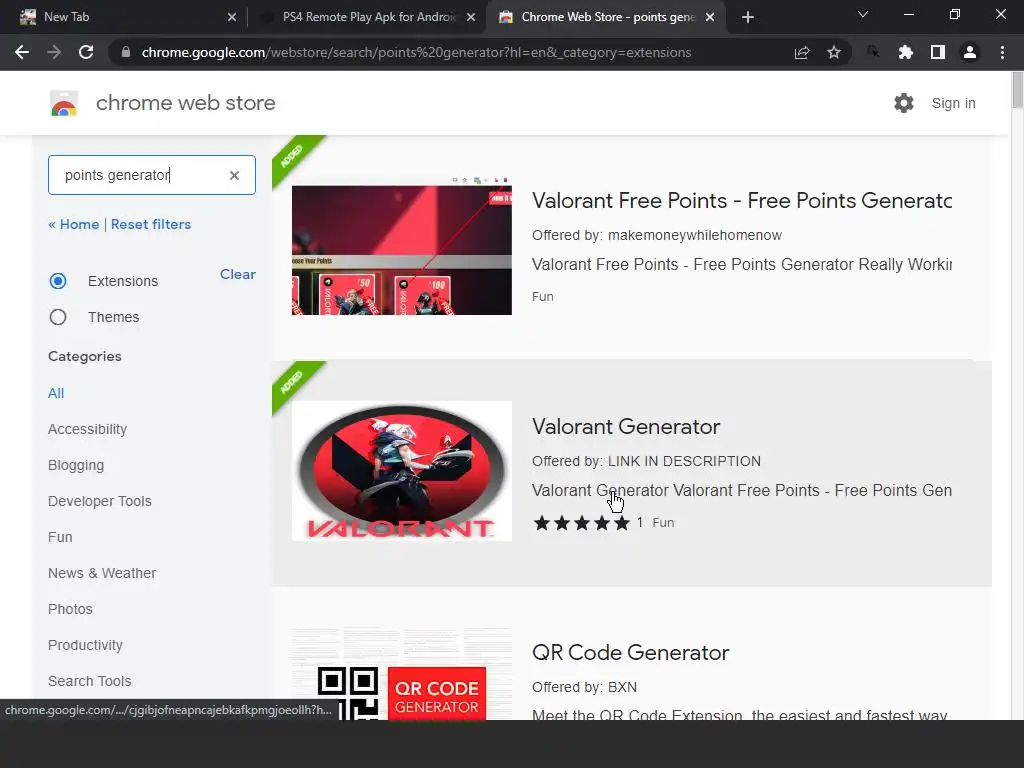Image resolution: width=1024 pixels, height=768 pixels.
Task: Select the Blogging category
Action: [76, 465]
